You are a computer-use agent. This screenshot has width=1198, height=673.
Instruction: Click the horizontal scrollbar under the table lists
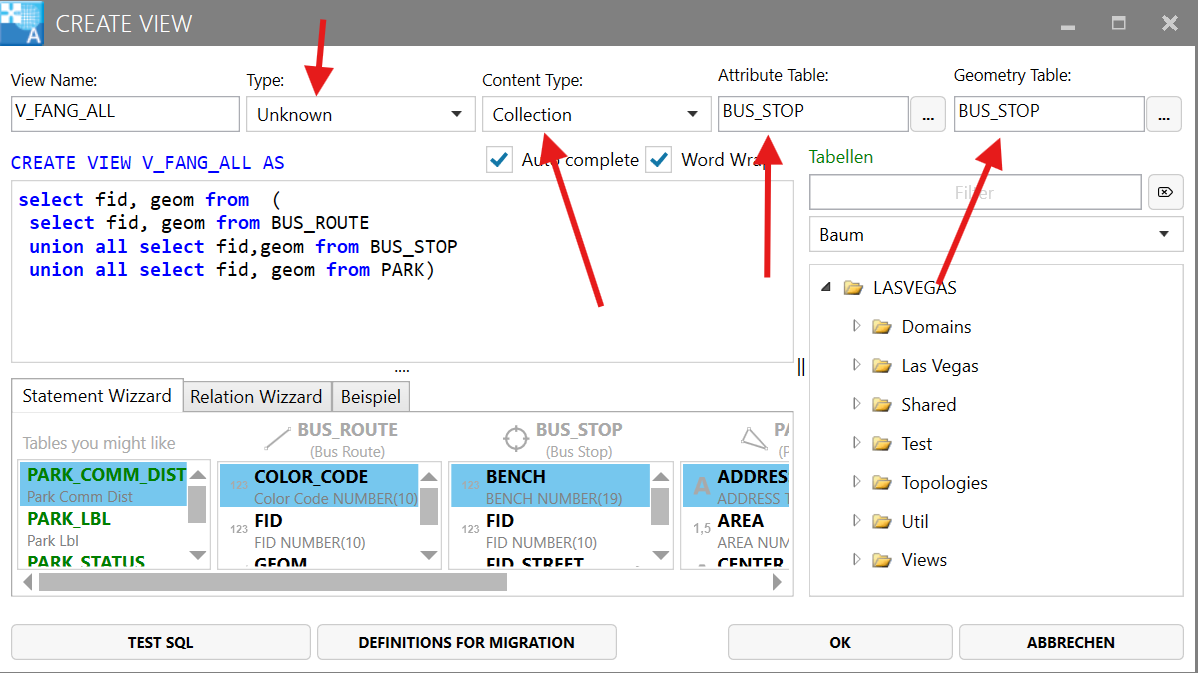400,582
